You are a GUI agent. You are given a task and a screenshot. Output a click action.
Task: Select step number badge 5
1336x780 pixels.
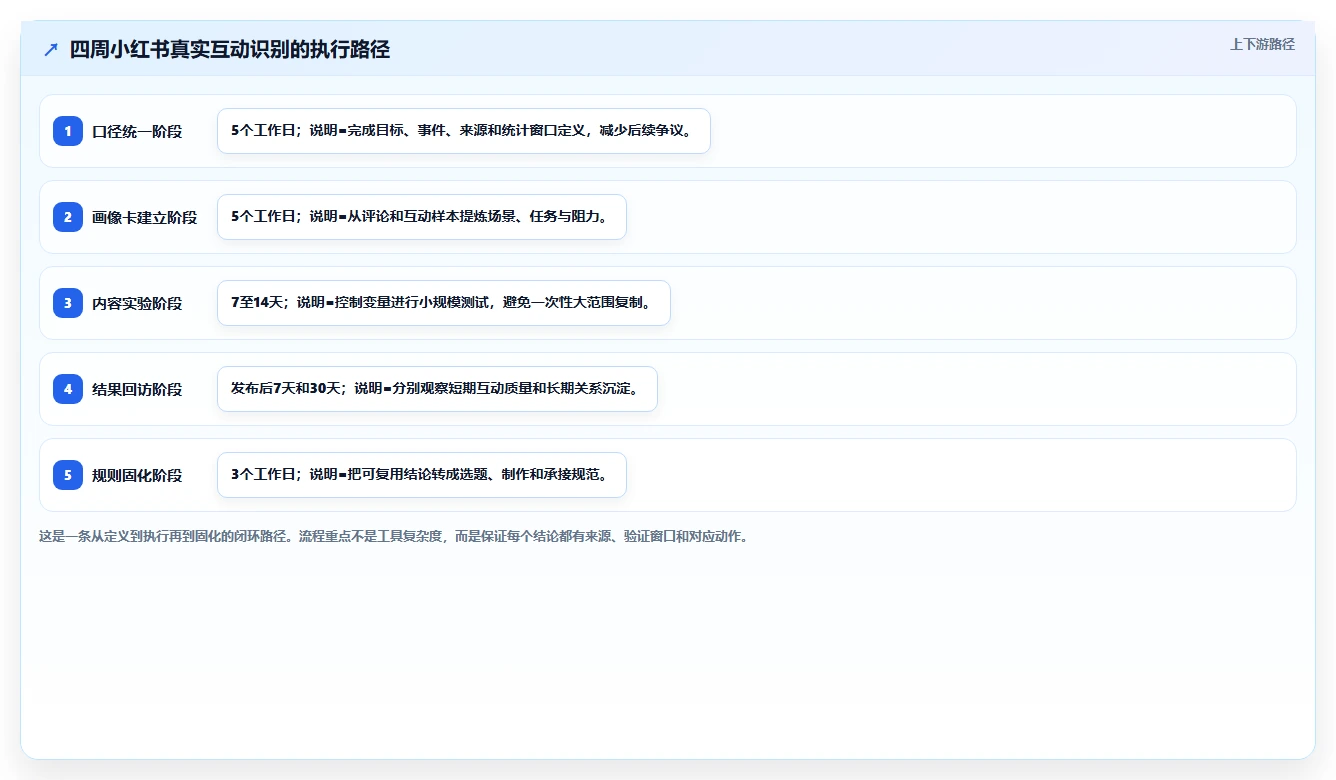(68, 475)
